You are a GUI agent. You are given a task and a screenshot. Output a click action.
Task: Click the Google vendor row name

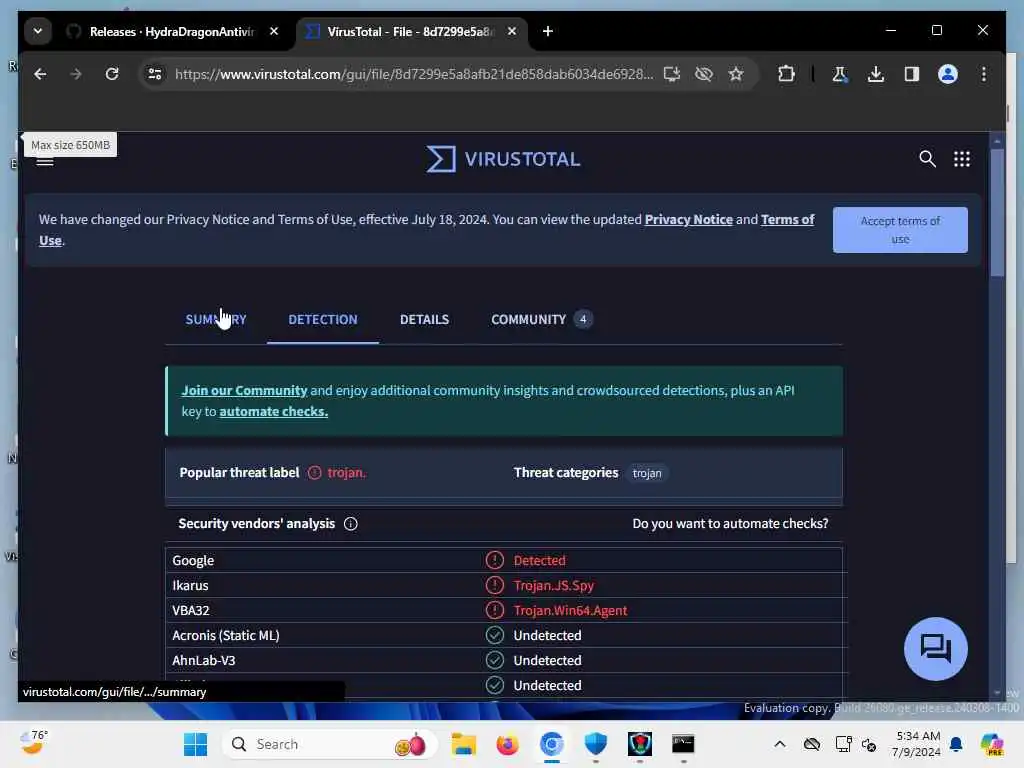[193, 560]
